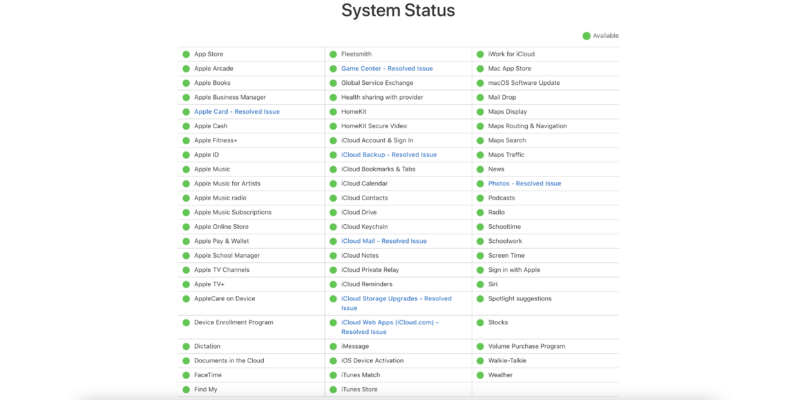Click the status dot beside Apple Music
This screenshot has width=800, height=400.
click(186, 169)
